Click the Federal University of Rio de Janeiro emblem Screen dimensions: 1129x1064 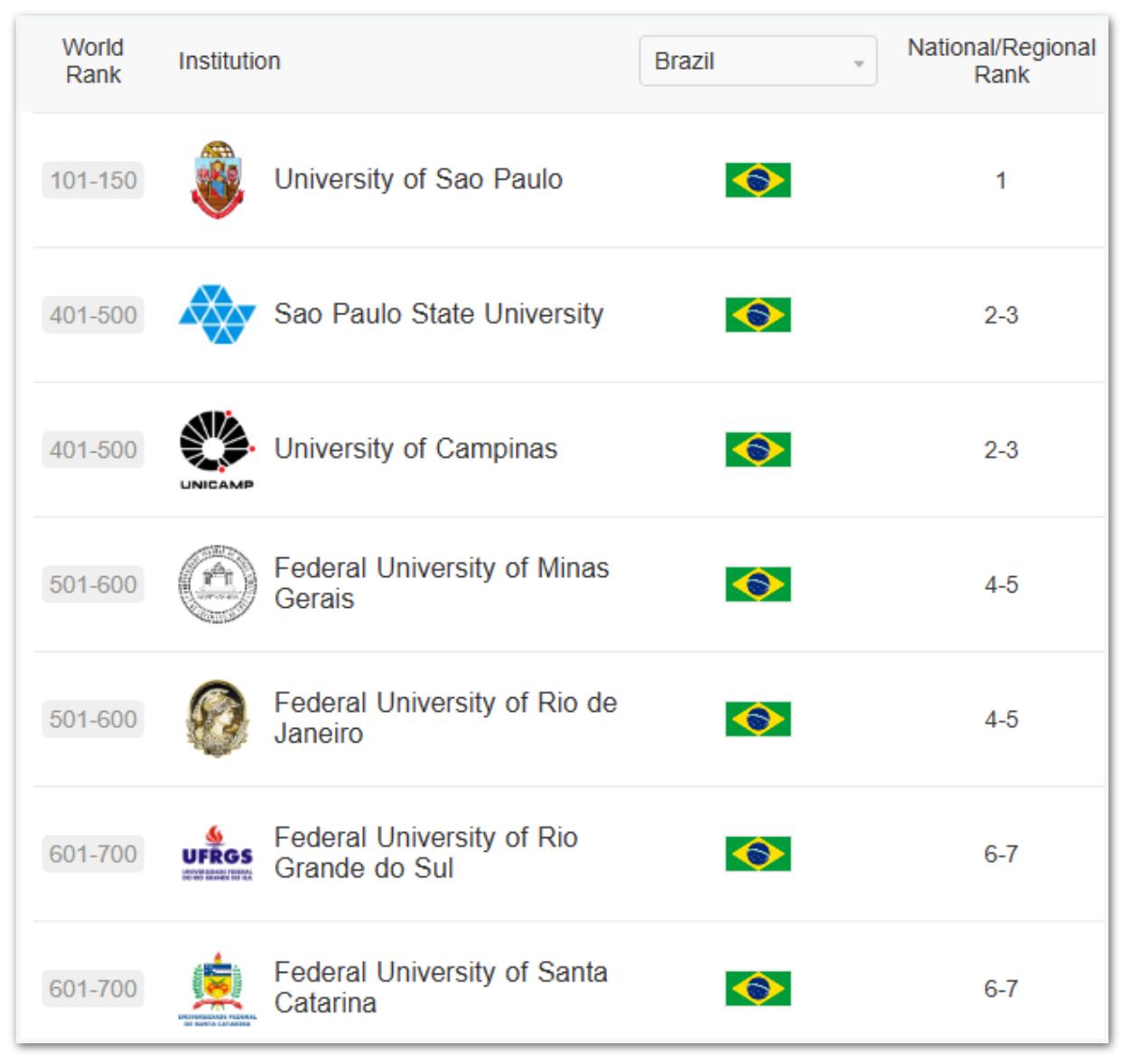217,719
